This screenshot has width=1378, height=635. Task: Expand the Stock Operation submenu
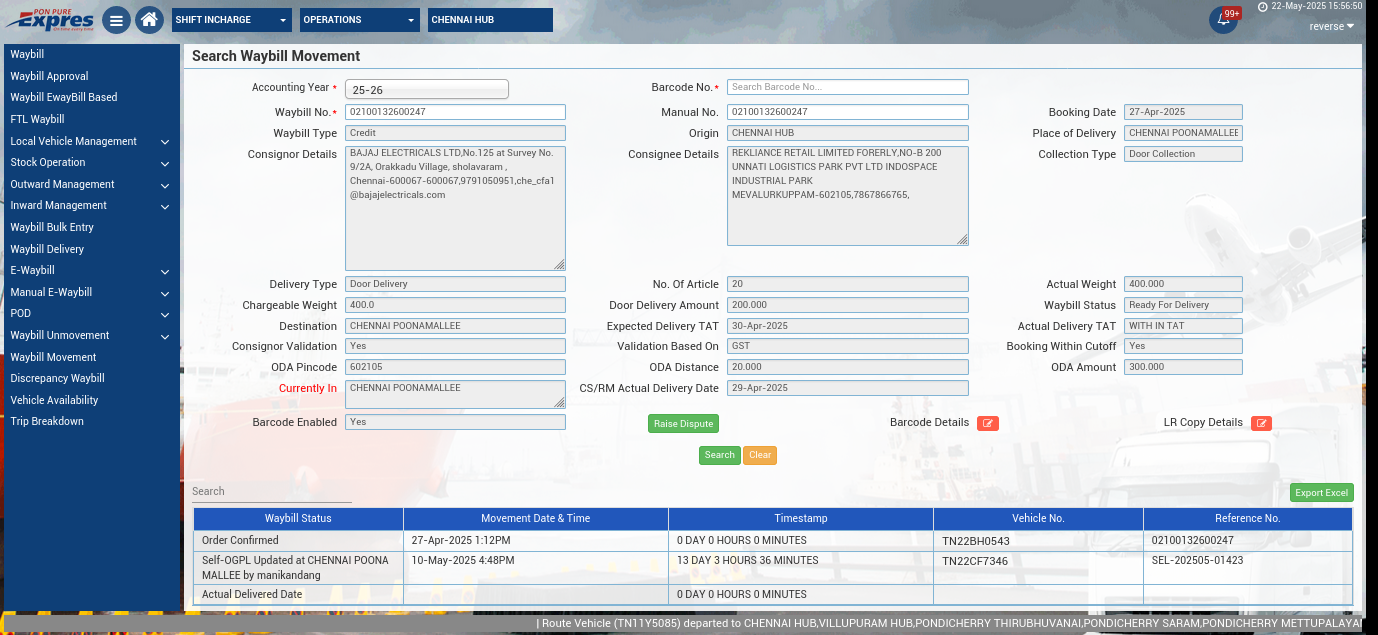tap(90, 162)
